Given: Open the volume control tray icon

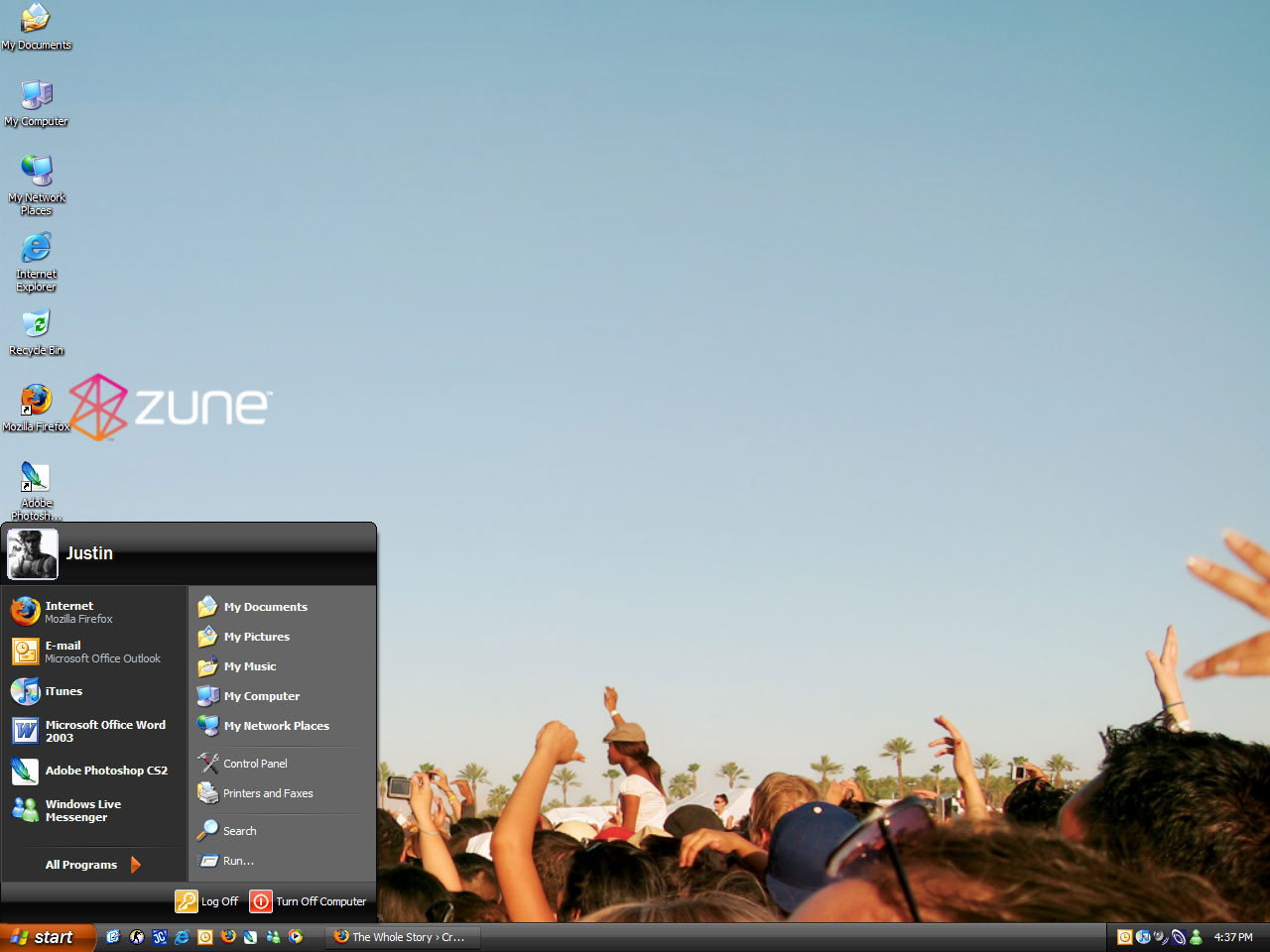Looking at the screenshot, I should tap(1158, 937).
